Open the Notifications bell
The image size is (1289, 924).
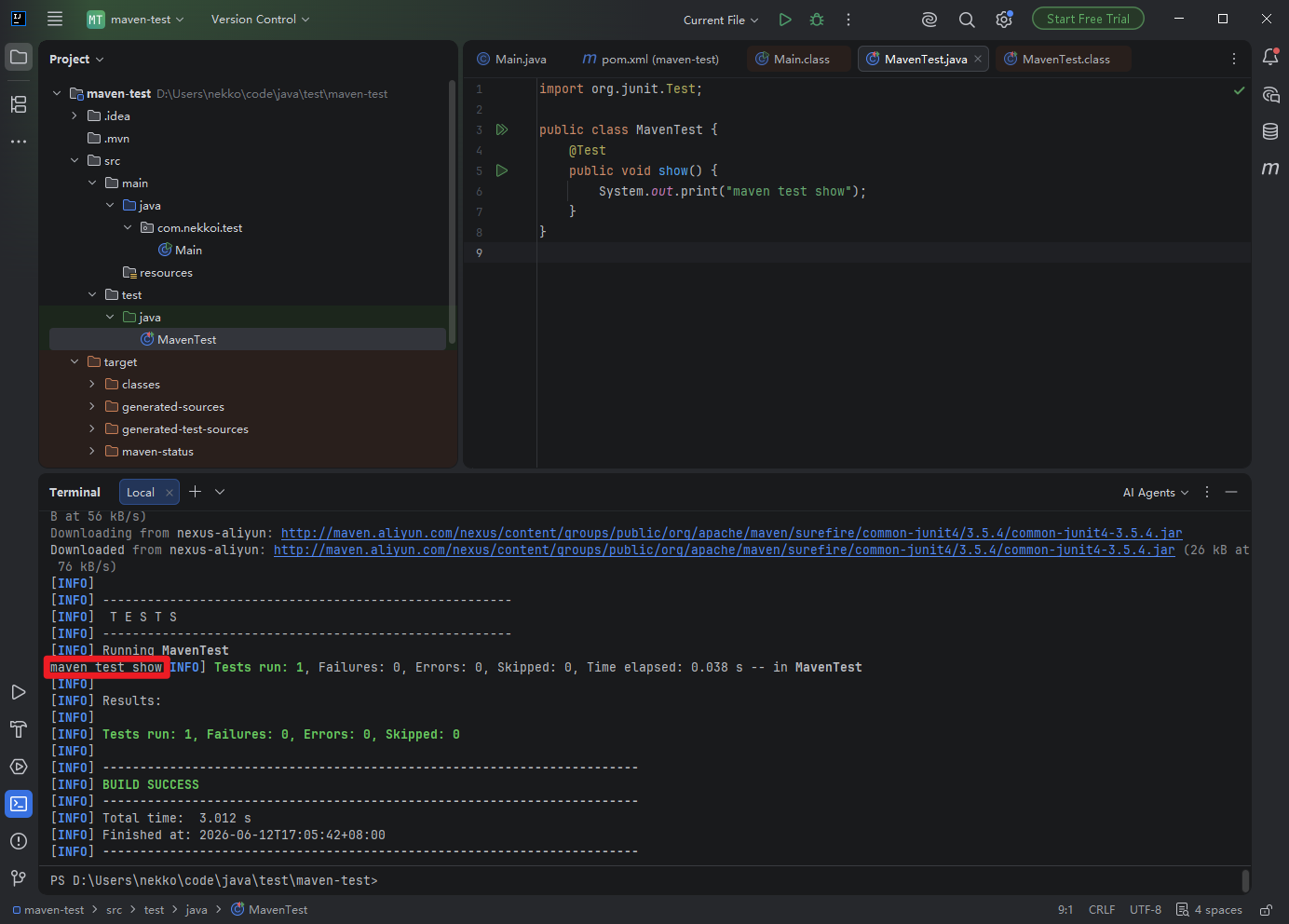point(1270,57)
